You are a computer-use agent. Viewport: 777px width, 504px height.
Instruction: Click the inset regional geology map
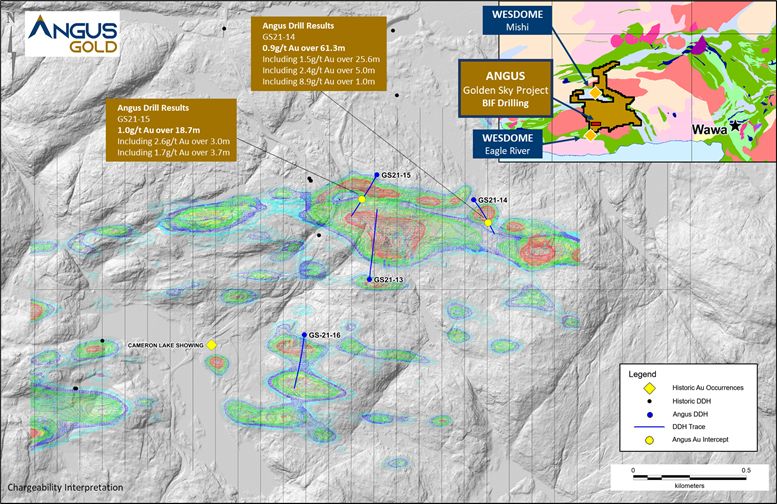tap(637, 81)
